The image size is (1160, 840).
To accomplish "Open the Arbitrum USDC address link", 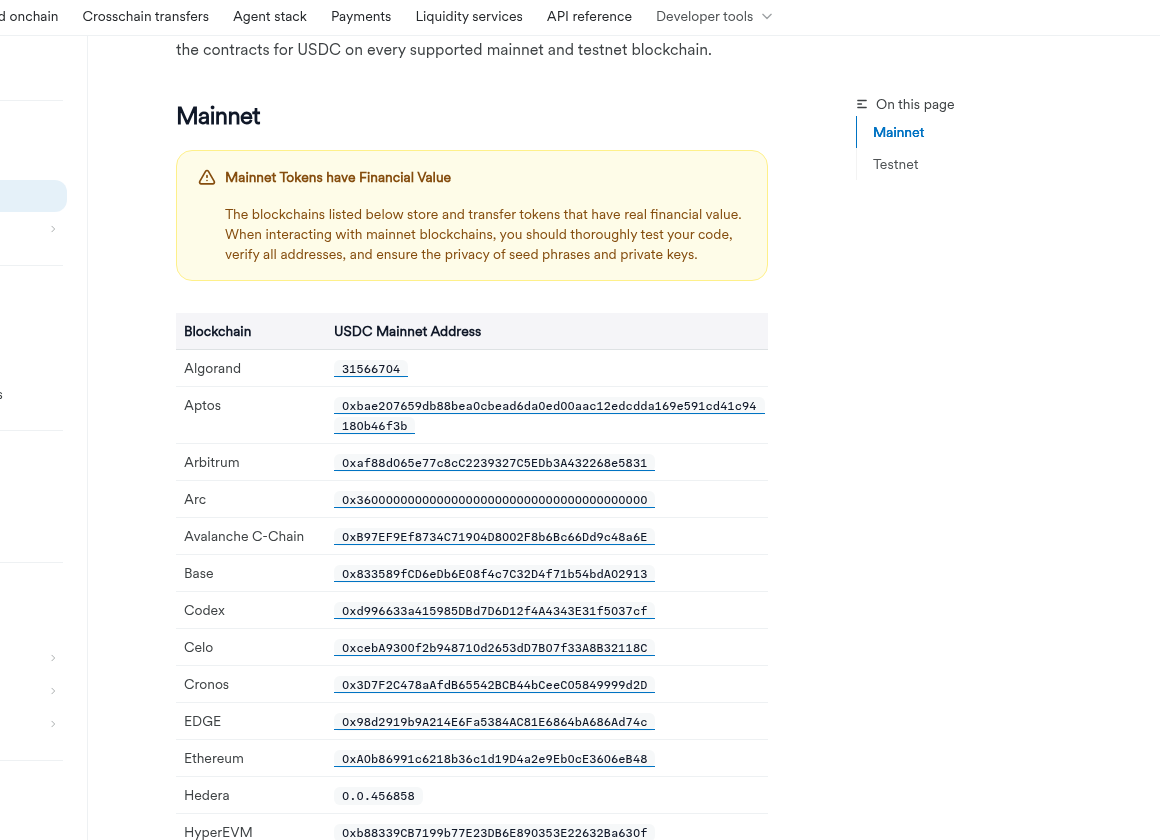I will pos(494,463).
